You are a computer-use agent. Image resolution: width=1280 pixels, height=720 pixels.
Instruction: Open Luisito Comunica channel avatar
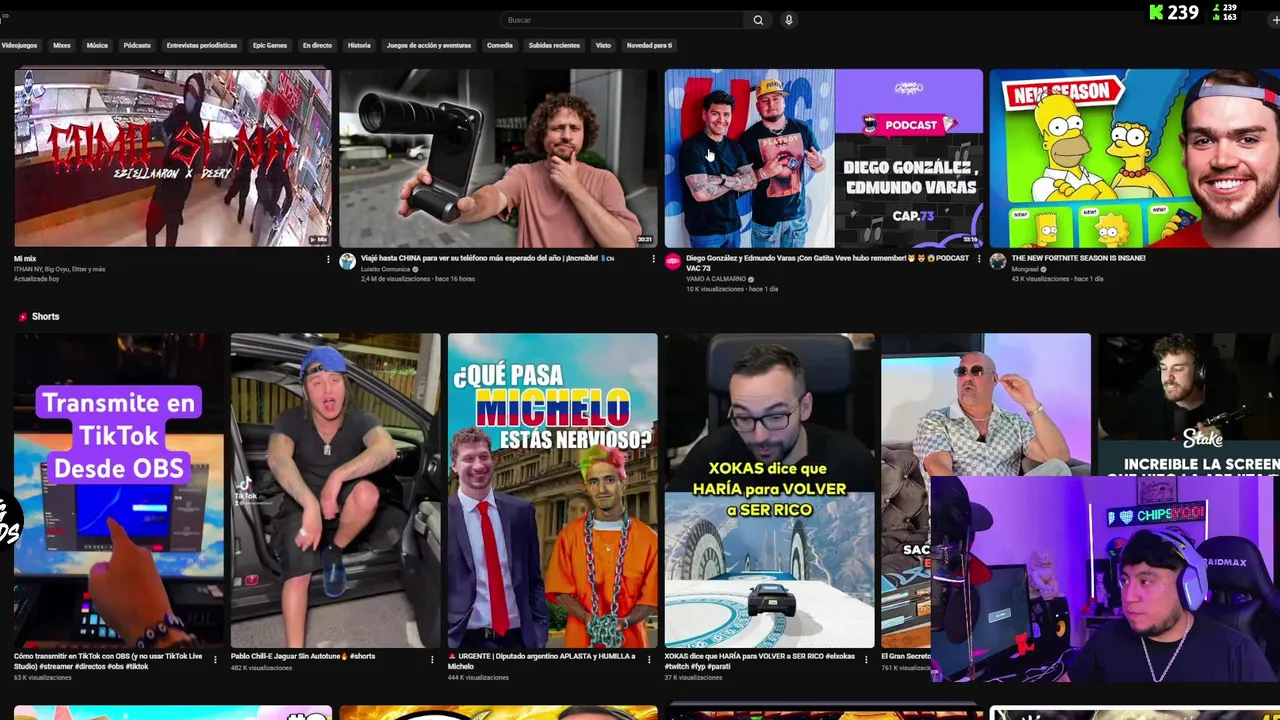pos(348,261)
